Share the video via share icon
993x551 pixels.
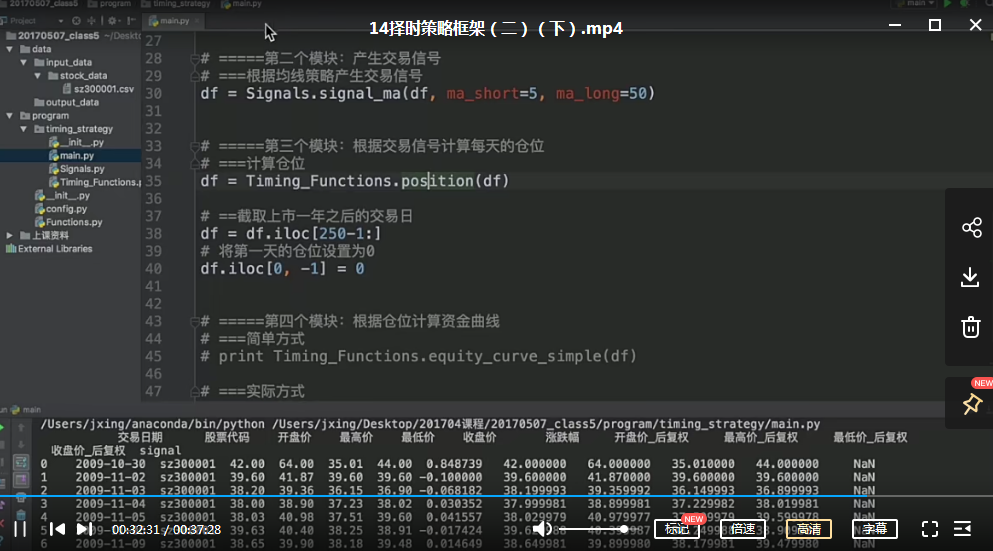971,227
